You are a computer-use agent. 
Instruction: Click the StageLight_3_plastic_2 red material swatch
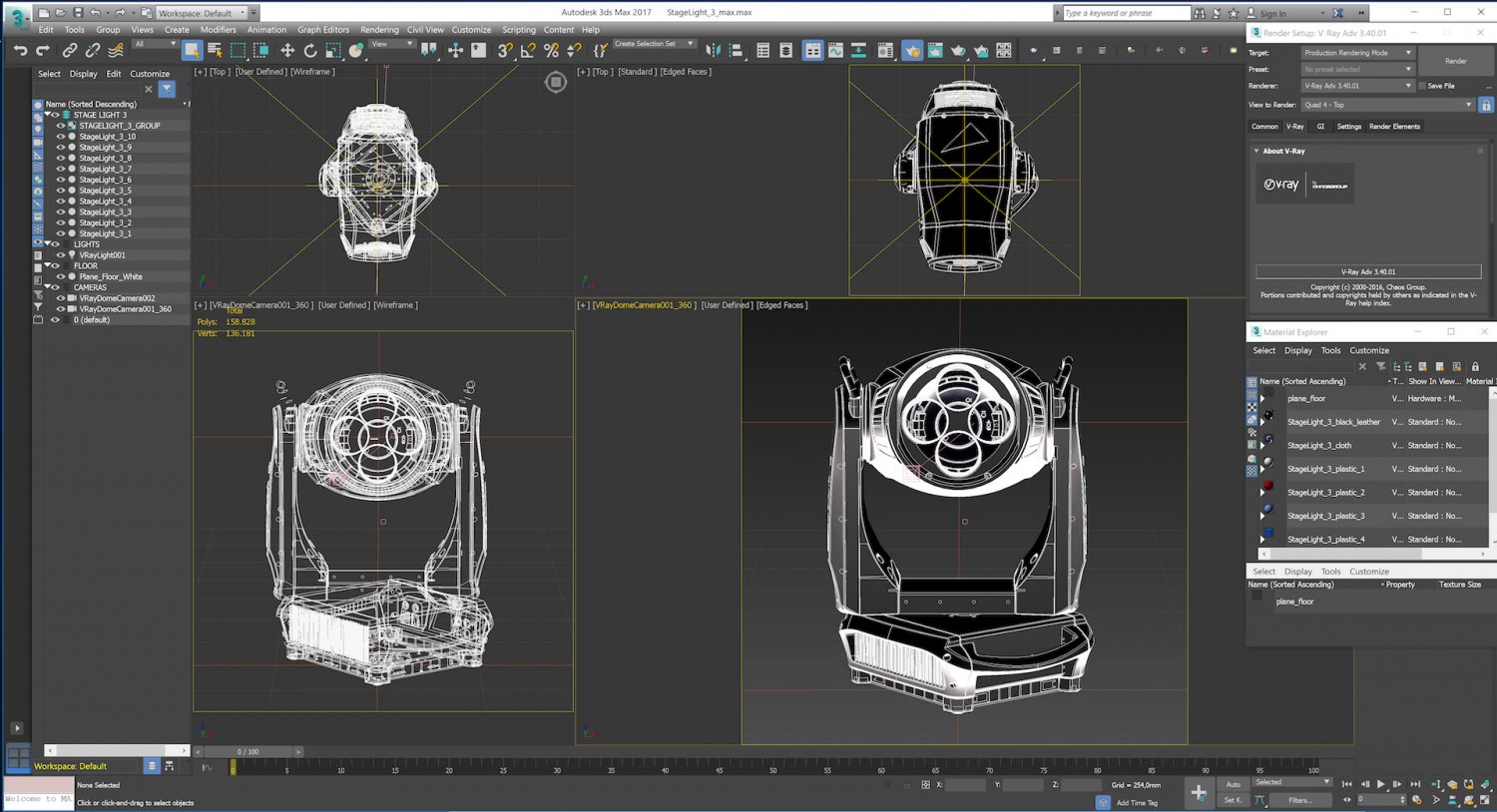(1267, 486)
